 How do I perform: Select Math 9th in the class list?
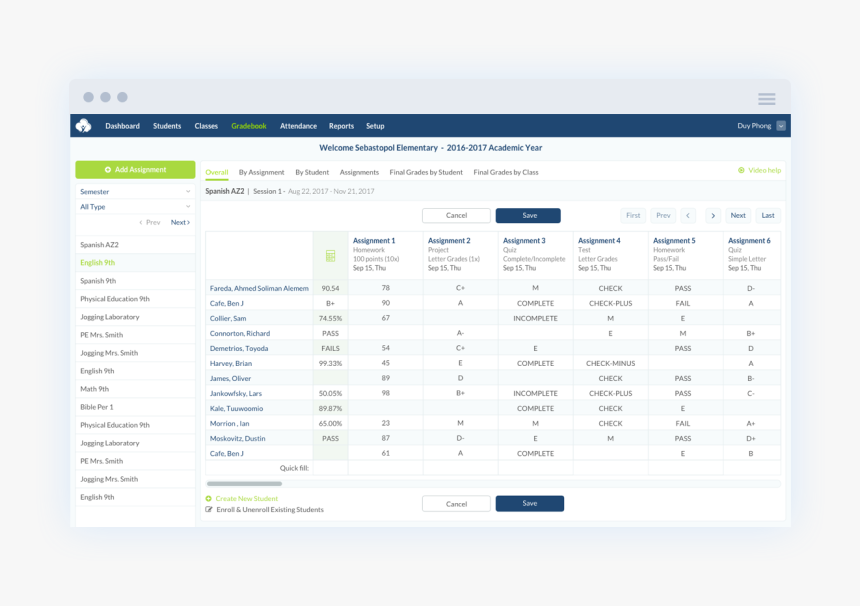[95, 389]
